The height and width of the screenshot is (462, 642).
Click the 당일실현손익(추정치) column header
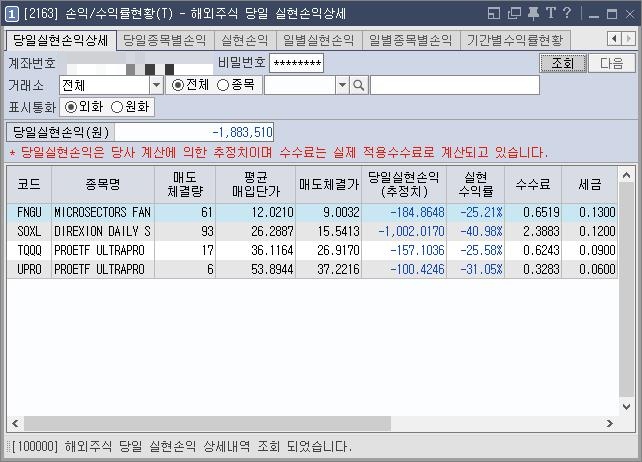[x=404, y=184]
